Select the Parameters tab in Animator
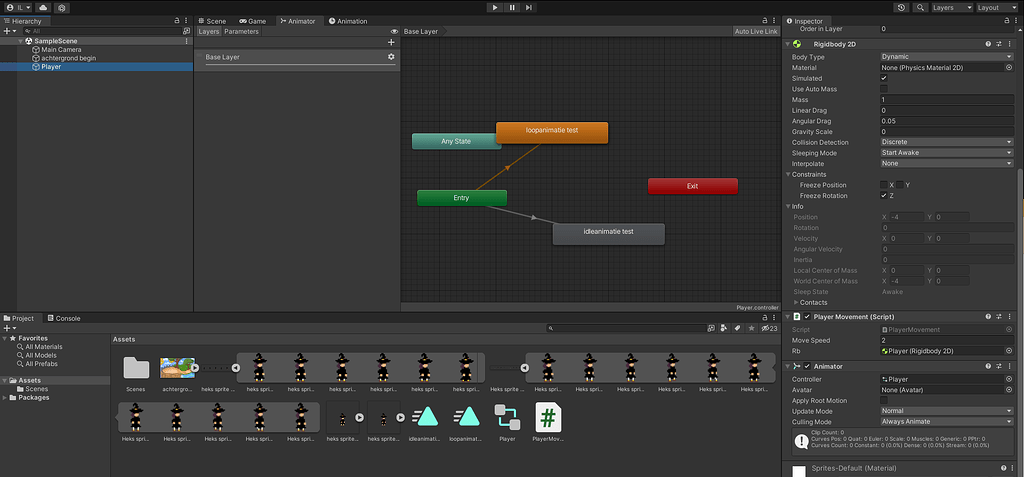 [241, 32]
